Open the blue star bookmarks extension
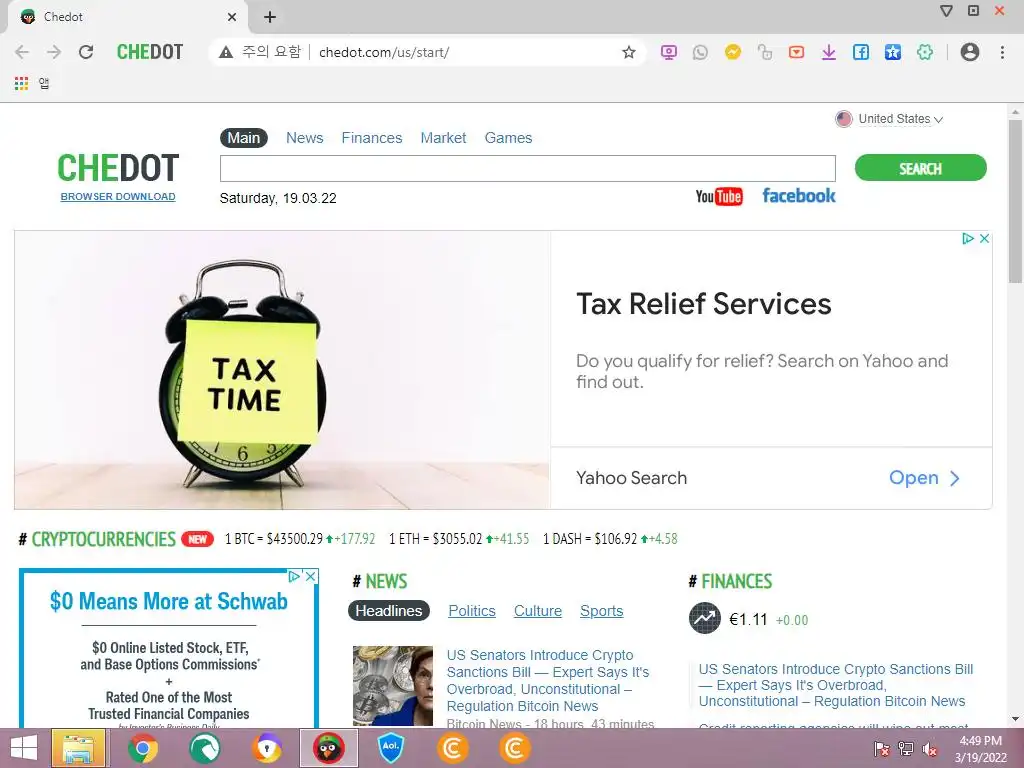1024x768 pixels. tap(893, 52)
